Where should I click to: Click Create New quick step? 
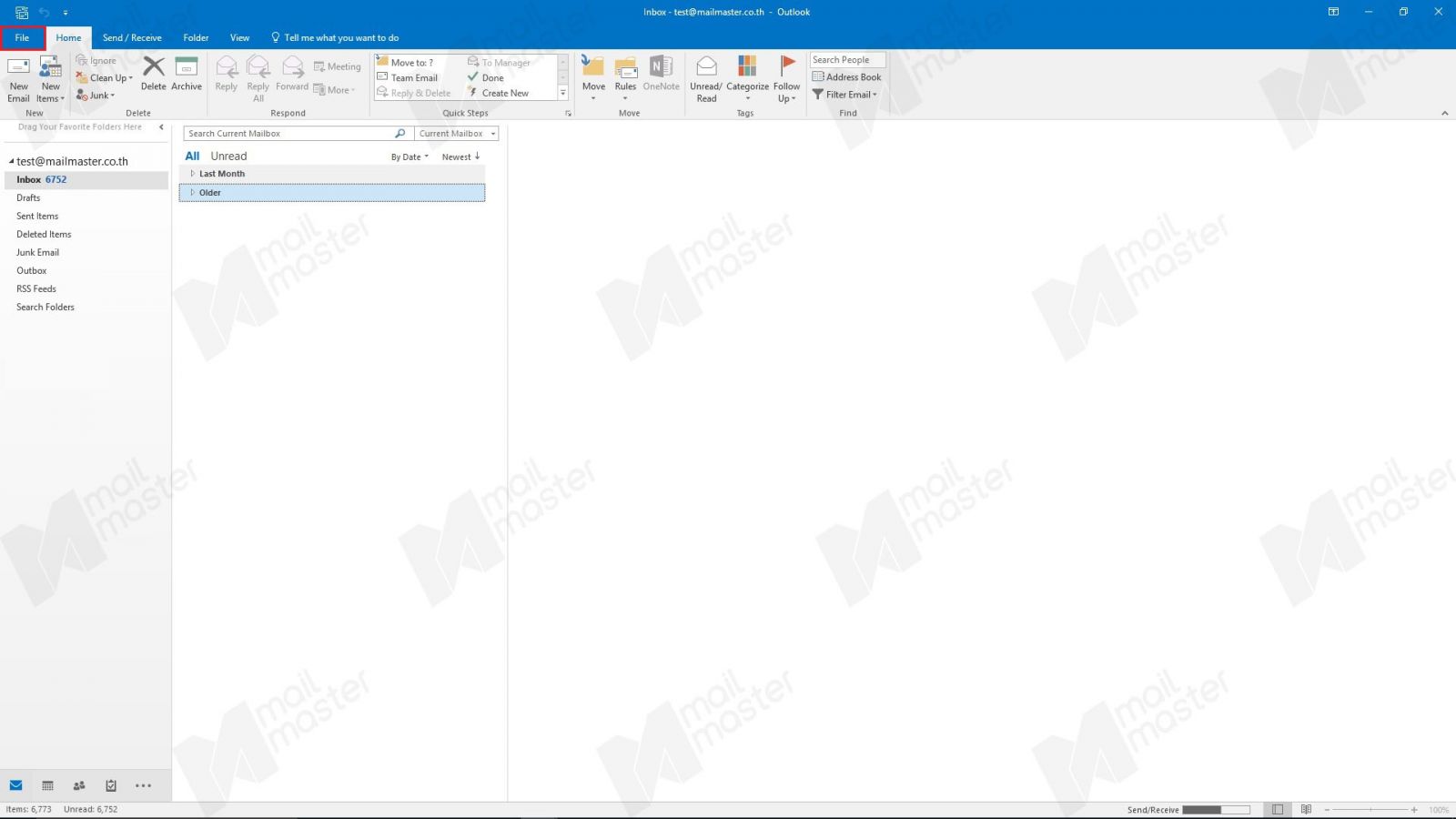point(498,93)
